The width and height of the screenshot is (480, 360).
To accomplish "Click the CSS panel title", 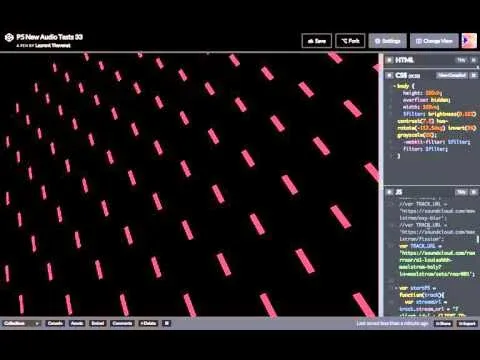I will point(407,76).
